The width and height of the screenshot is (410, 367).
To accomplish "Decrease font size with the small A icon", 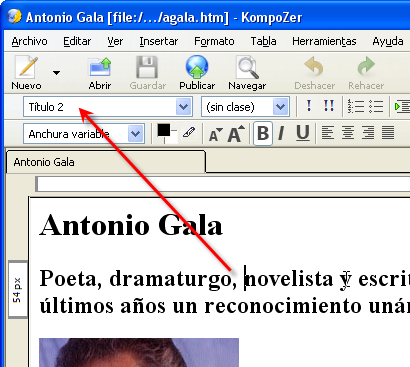I will click(215, 135).
